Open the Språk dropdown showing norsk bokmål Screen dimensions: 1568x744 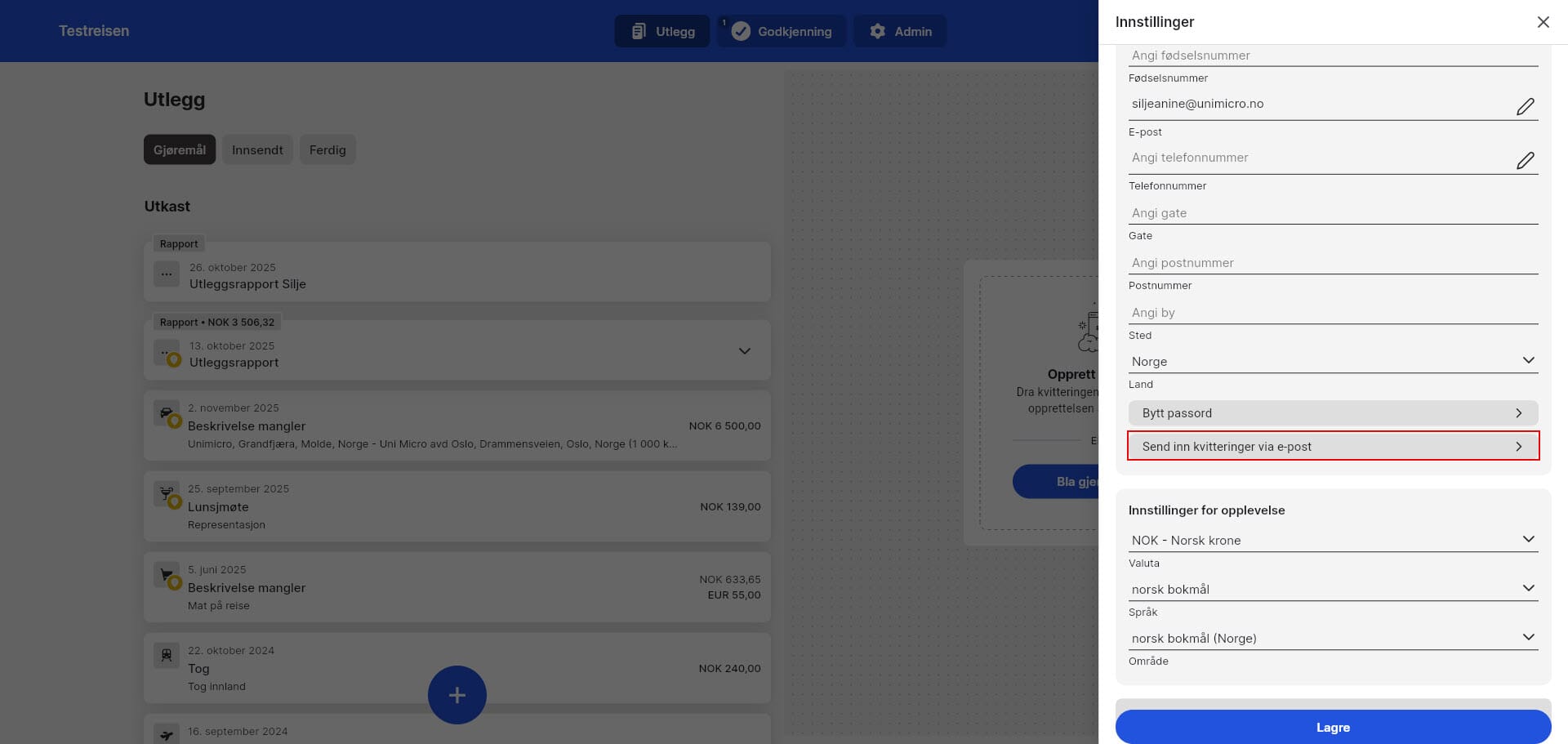1333,589
